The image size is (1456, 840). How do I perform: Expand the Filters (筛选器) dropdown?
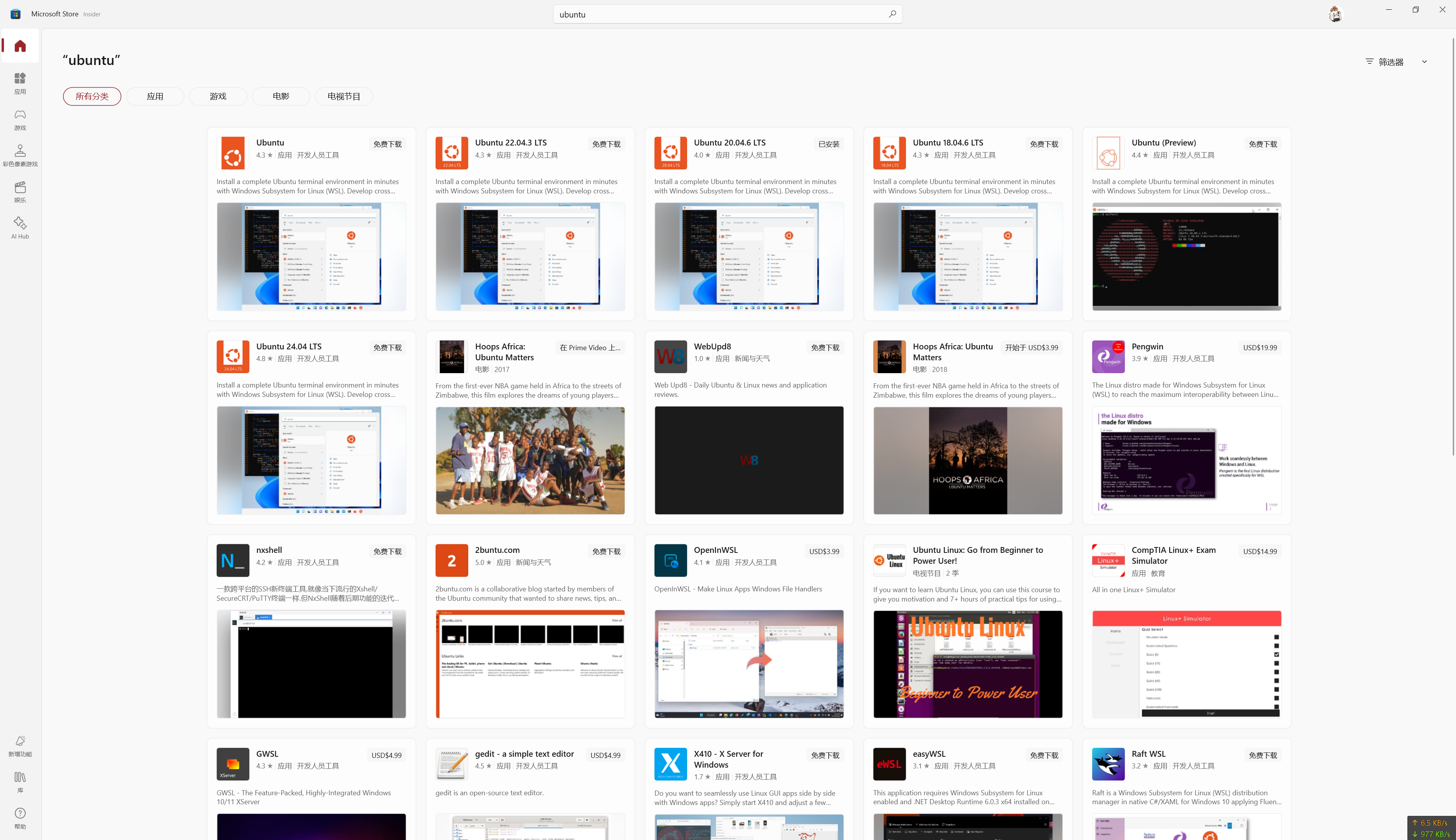[1396, 62]
